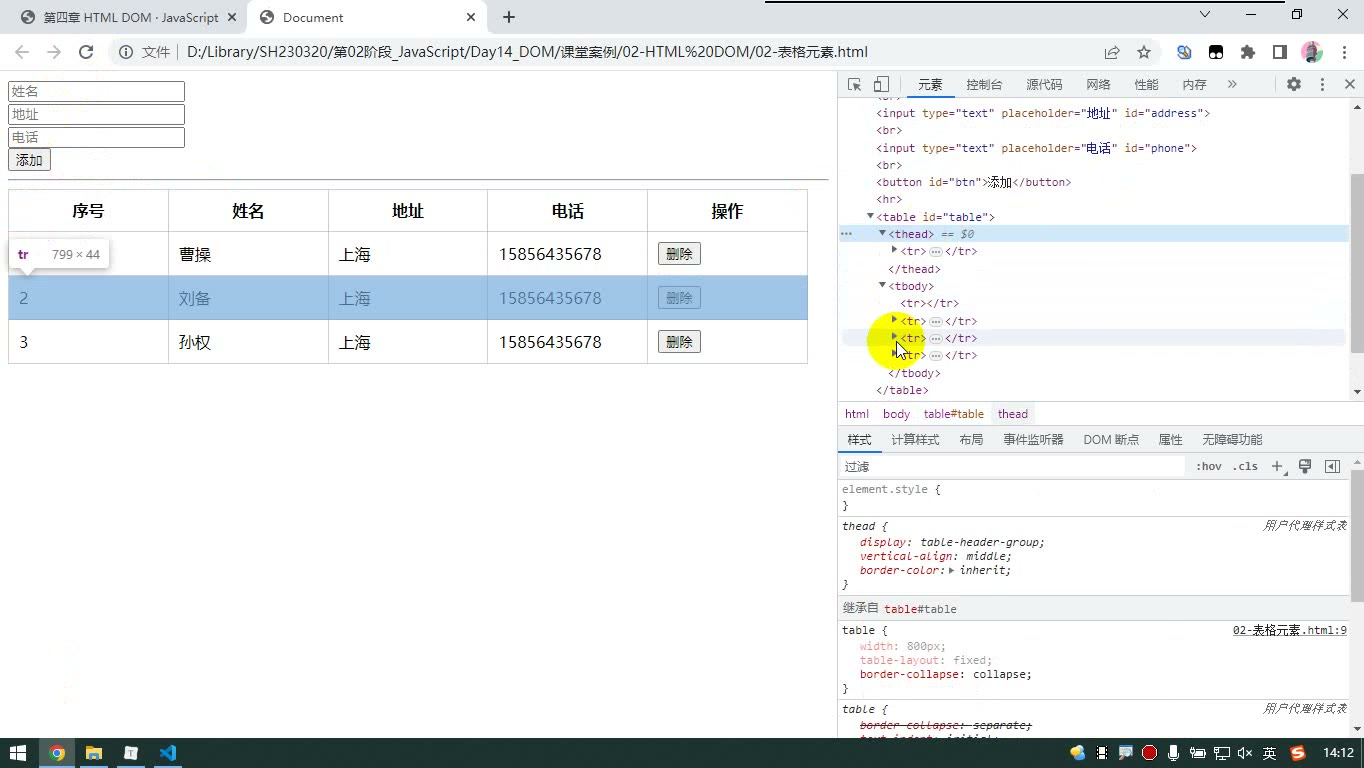Expand the tr node inside thead
Image resolution: width=1364 pixels, height=768 pixels.
click(894, 250)
